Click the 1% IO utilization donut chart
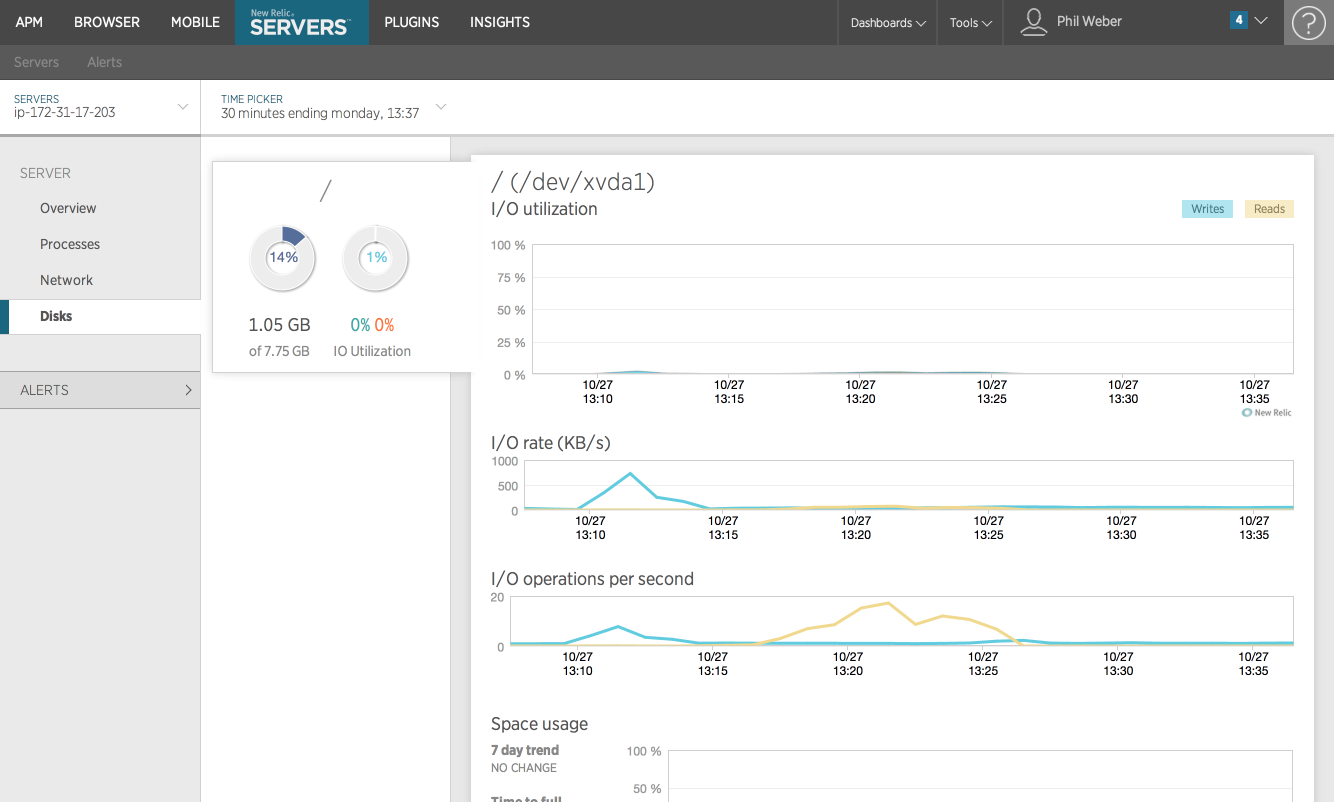 click(376, 257)
